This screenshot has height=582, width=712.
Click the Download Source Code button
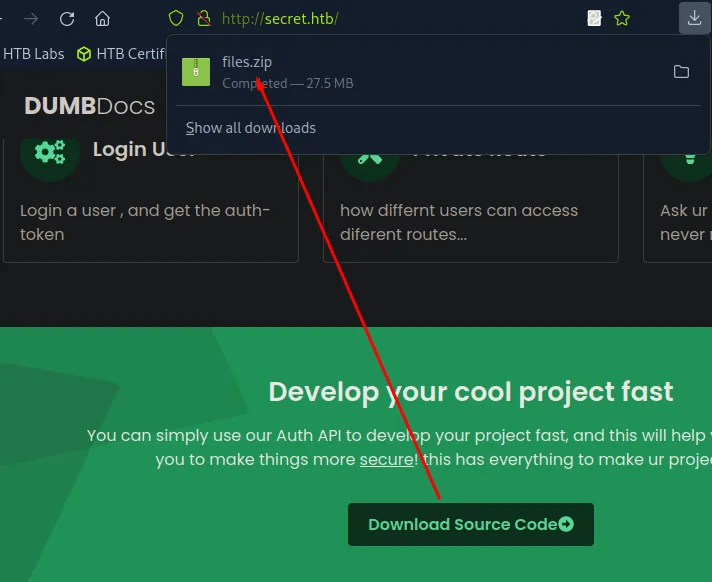click(470, 524)
